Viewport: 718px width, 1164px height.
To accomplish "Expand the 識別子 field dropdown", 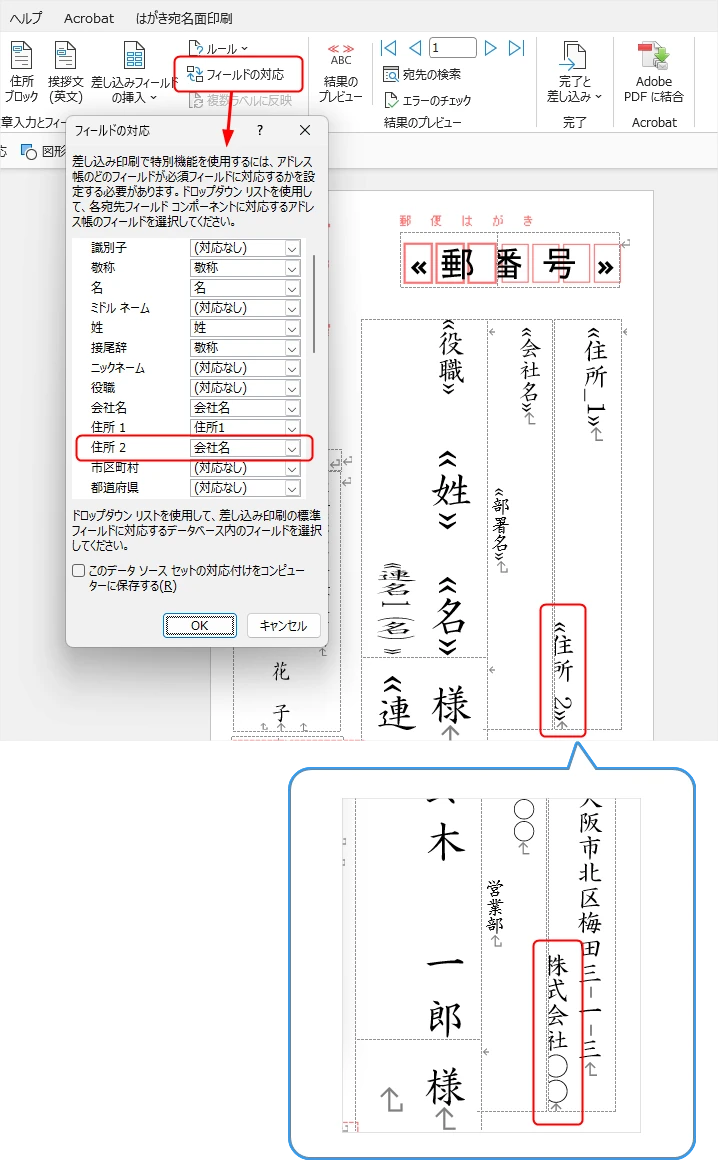I will pos(292,248).
